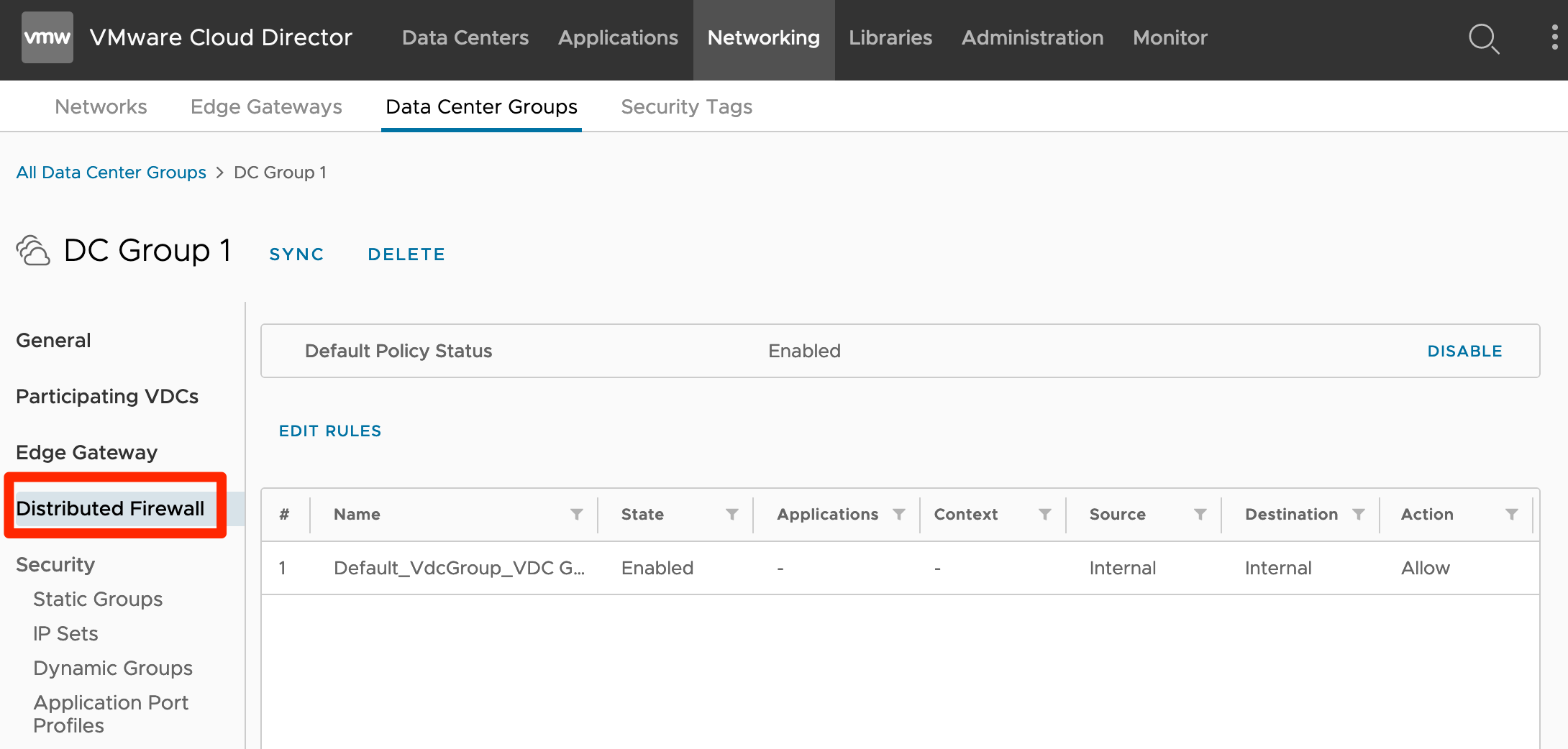Viewport: 1568px width, 749px height.
Task: Click the State column header
Action: point(642,515)
